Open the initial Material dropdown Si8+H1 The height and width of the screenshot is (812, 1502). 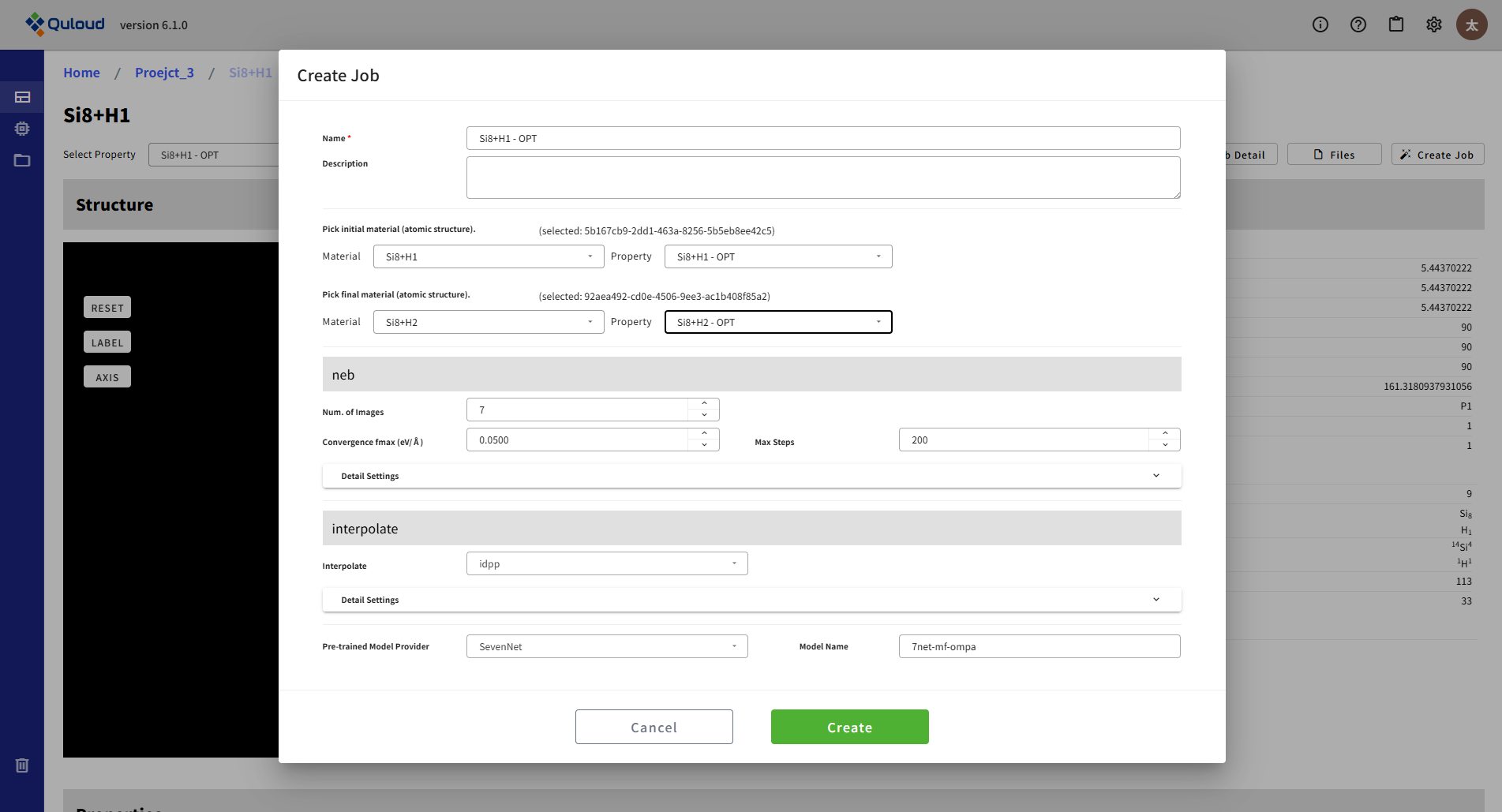(488, 256)
